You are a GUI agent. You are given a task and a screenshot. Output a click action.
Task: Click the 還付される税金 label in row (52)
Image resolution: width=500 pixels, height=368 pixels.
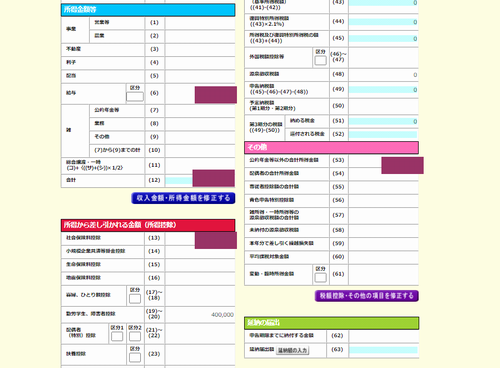click(x=307, y=134)
